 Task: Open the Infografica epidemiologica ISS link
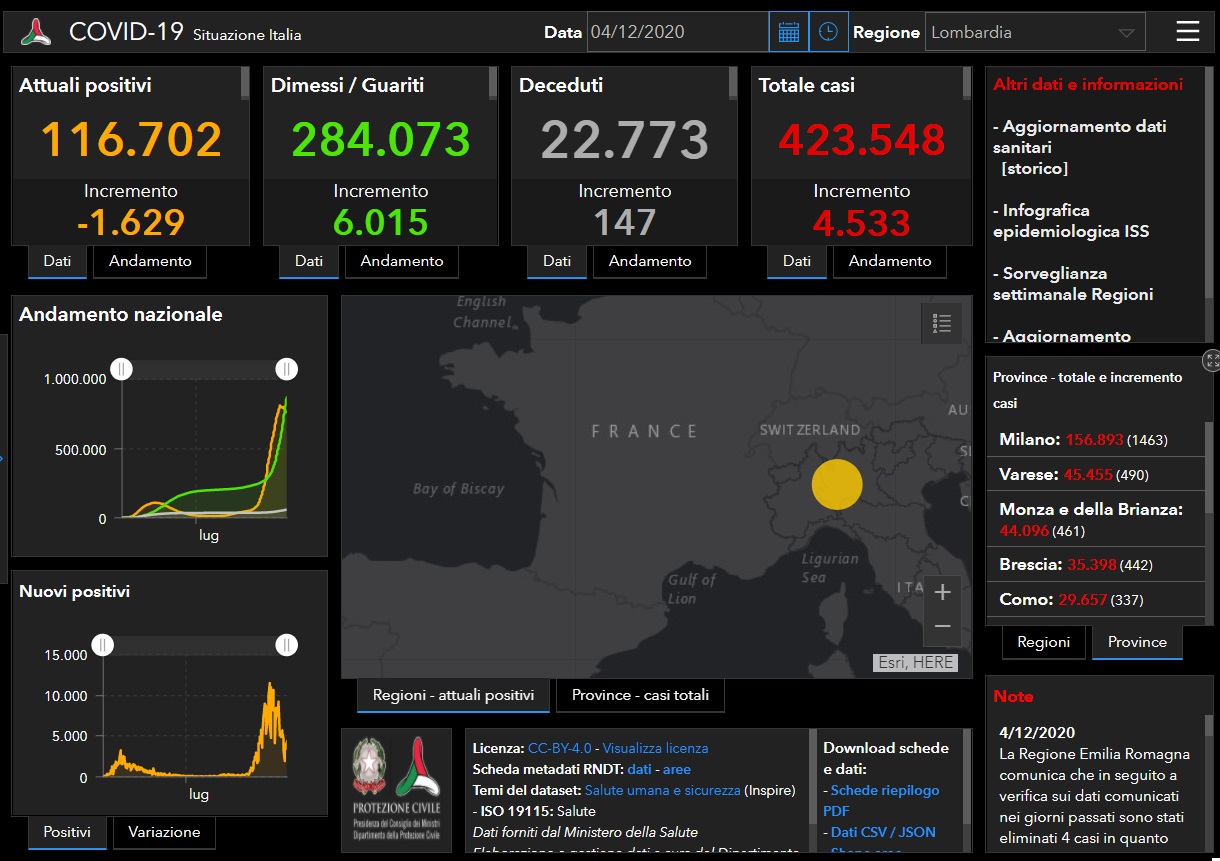coord(1070,221)
